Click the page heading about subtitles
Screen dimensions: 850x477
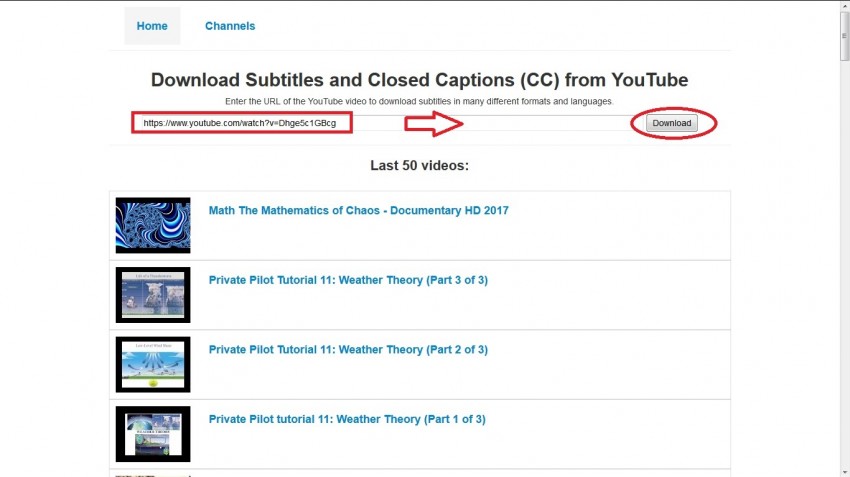[x=420, y=80]
